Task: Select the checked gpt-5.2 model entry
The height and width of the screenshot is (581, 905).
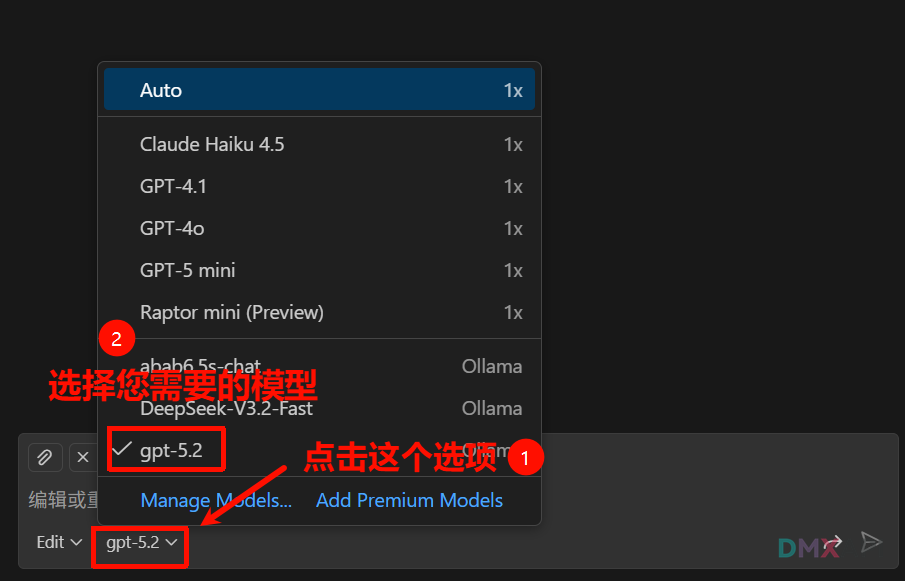Action: (x=319, y=451)
